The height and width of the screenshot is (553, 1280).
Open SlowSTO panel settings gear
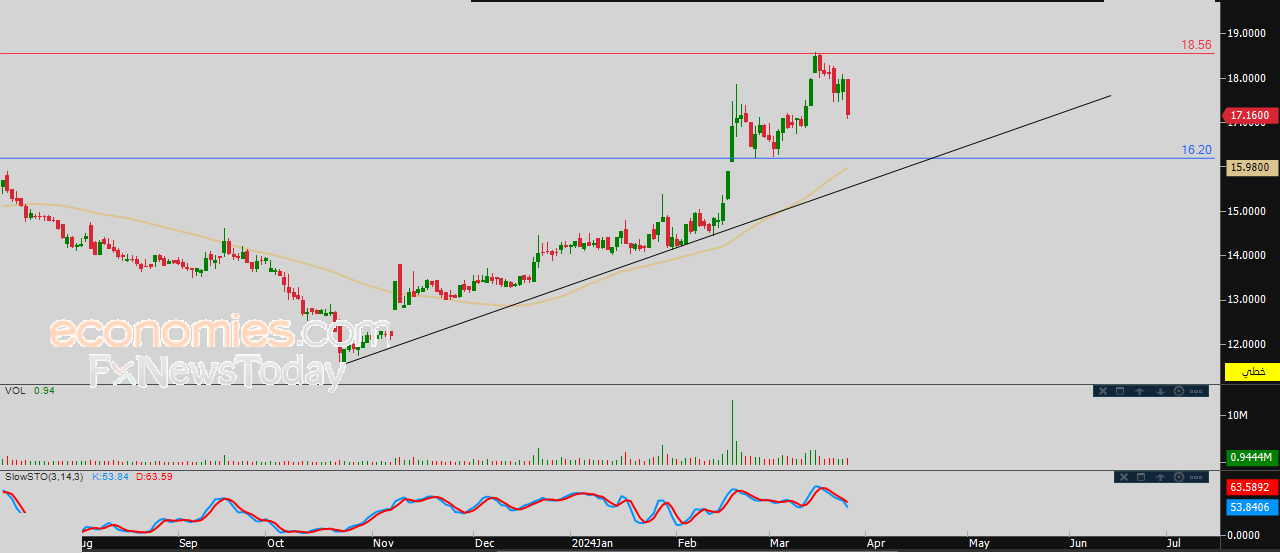[x=1179, y=477]
